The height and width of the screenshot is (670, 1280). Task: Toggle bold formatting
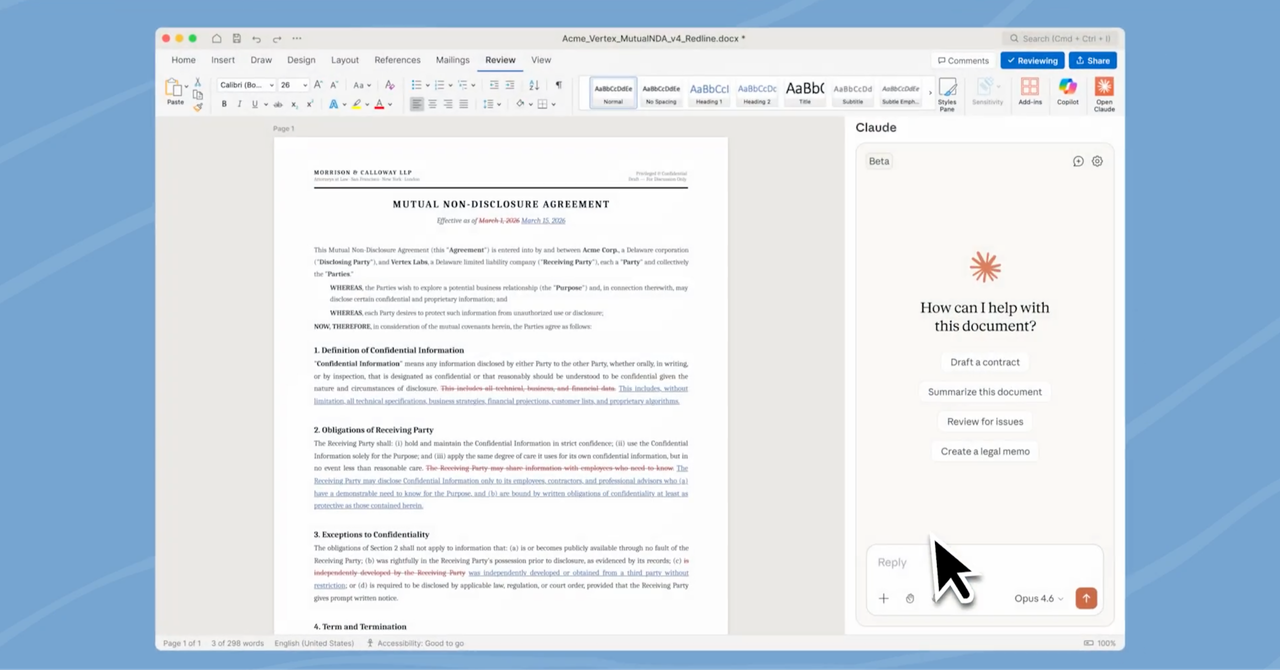(x=224, y=104)
